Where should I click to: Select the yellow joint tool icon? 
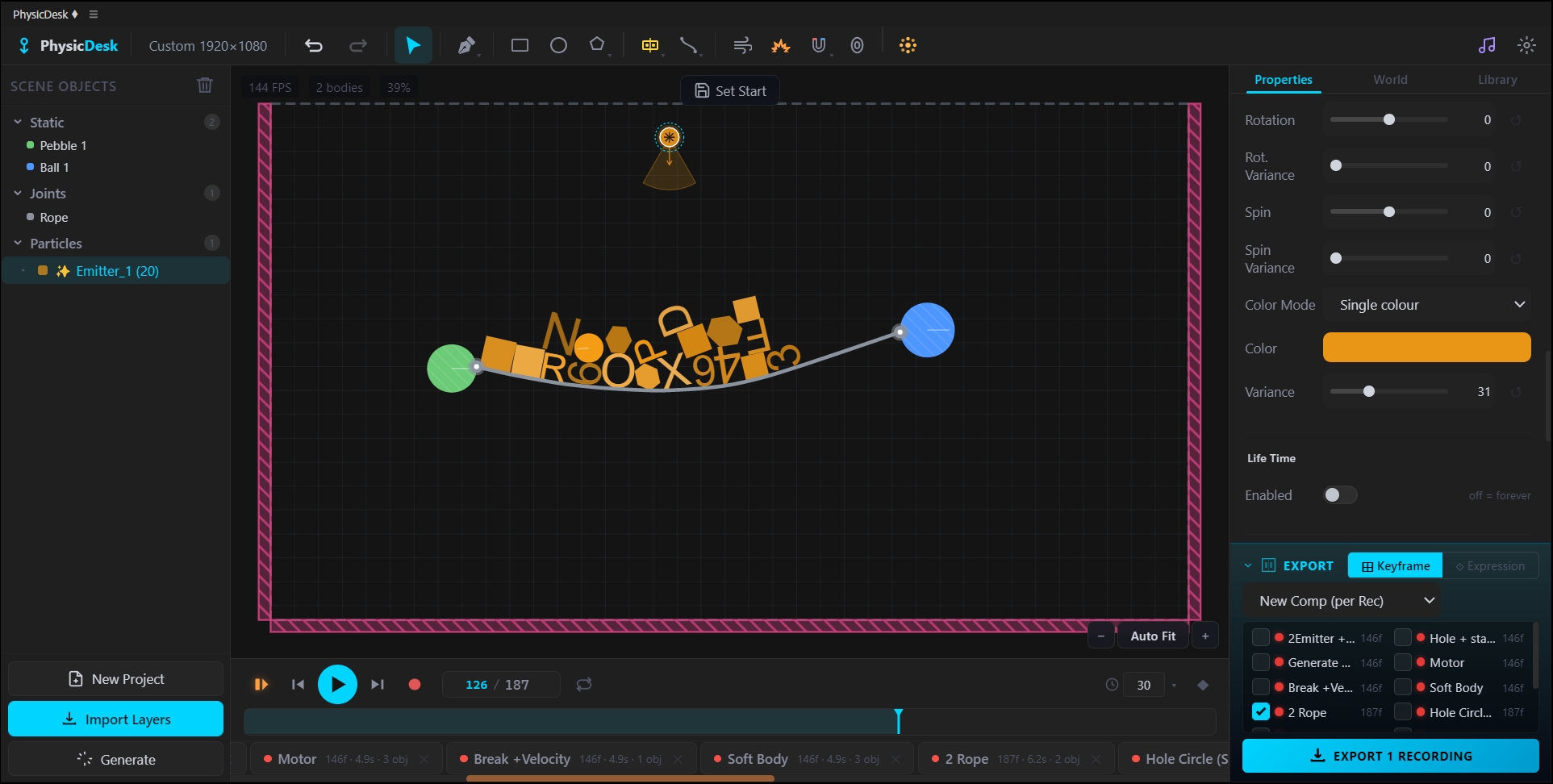(650, 45)
